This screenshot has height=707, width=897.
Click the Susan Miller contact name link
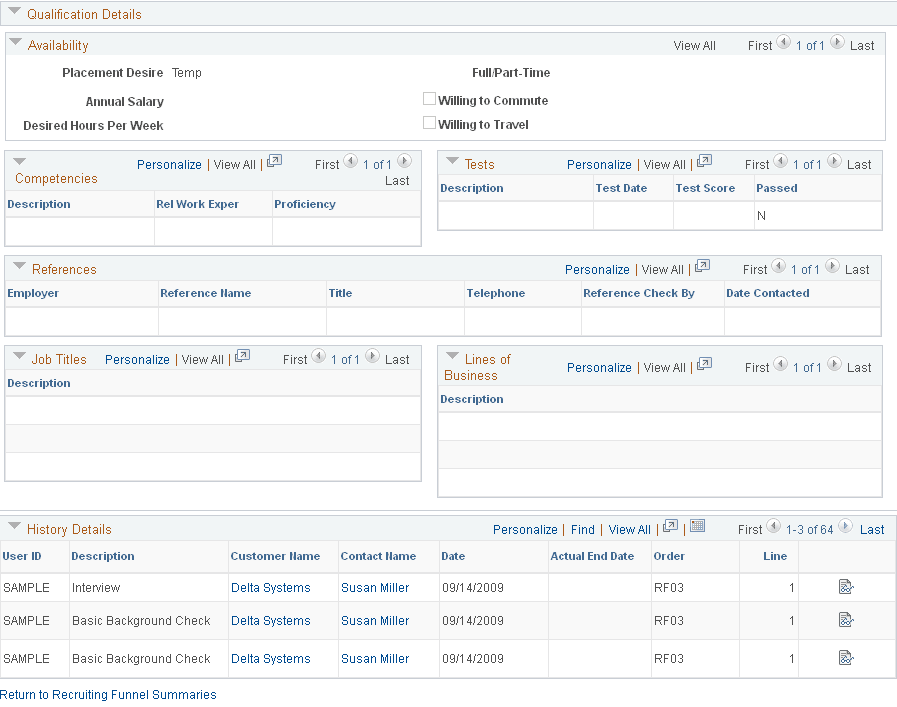click(x=374, y=587)
